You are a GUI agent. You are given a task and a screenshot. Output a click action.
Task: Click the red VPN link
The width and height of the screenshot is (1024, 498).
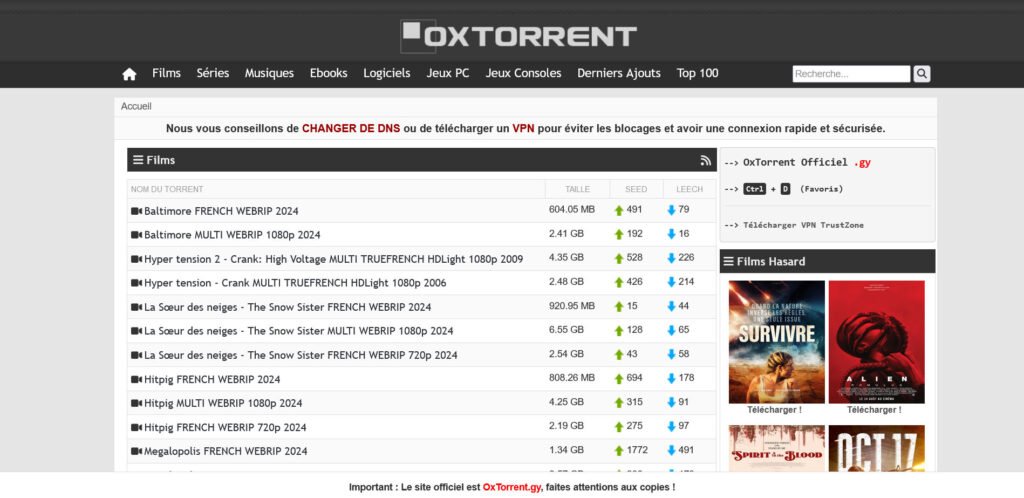[523, 129]
